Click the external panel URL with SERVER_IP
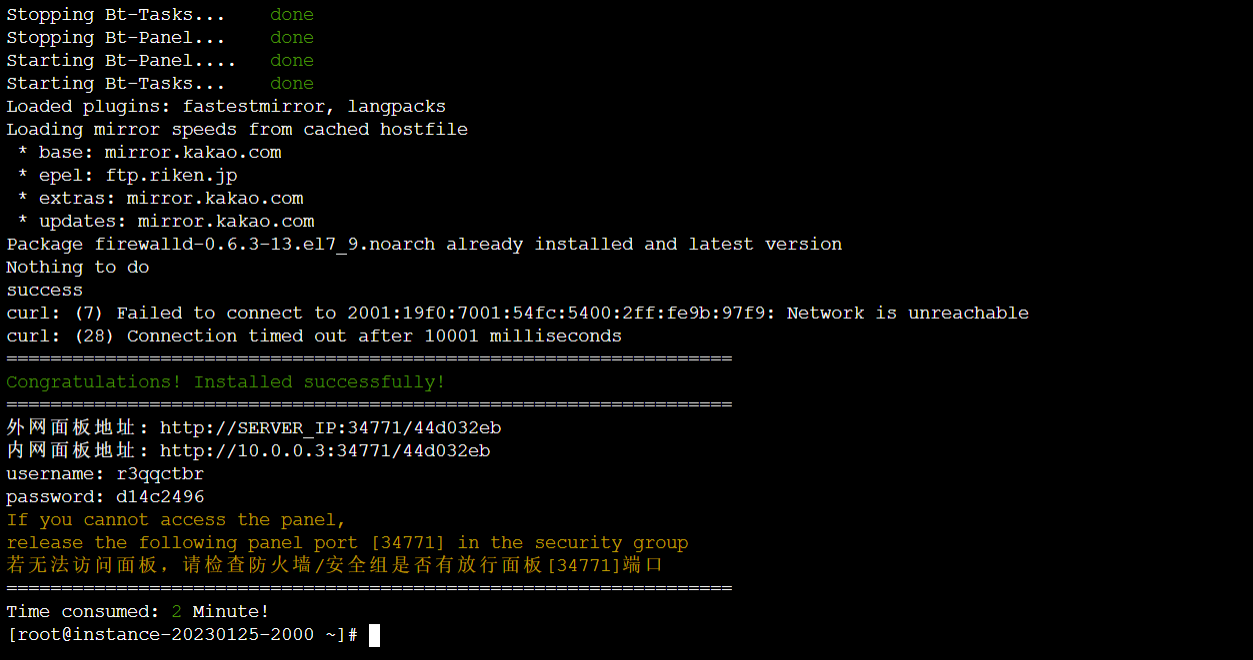The image size is (1253, 660). (330, 428)
